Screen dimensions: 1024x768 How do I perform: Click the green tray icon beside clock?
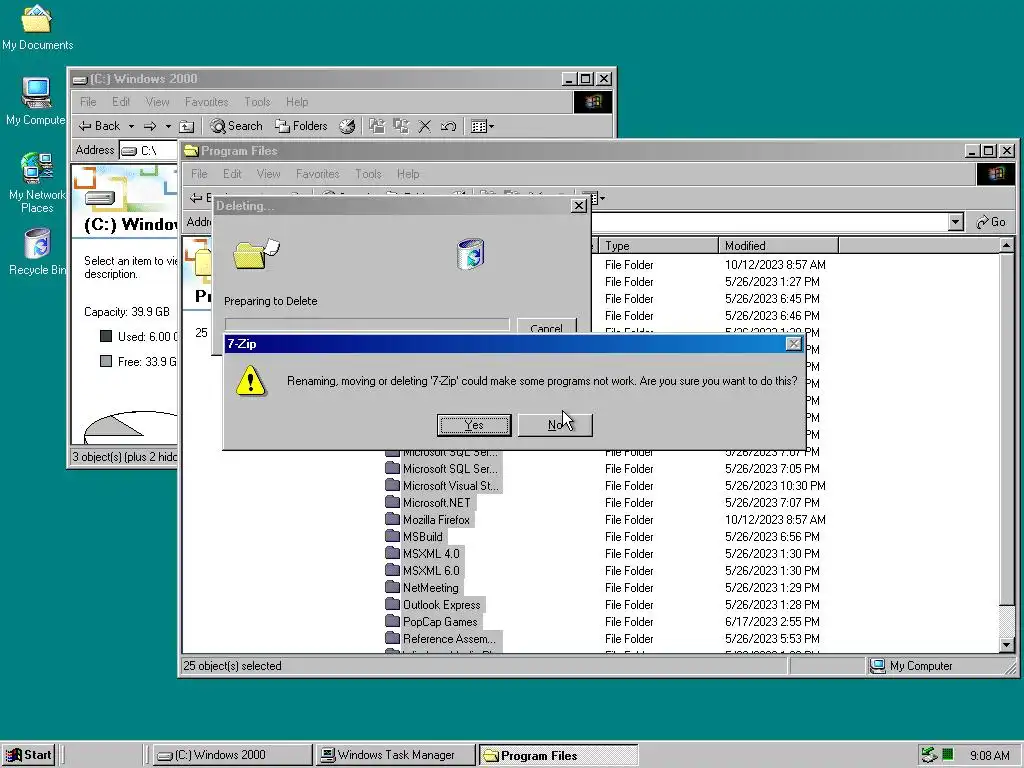pos(948,755)
